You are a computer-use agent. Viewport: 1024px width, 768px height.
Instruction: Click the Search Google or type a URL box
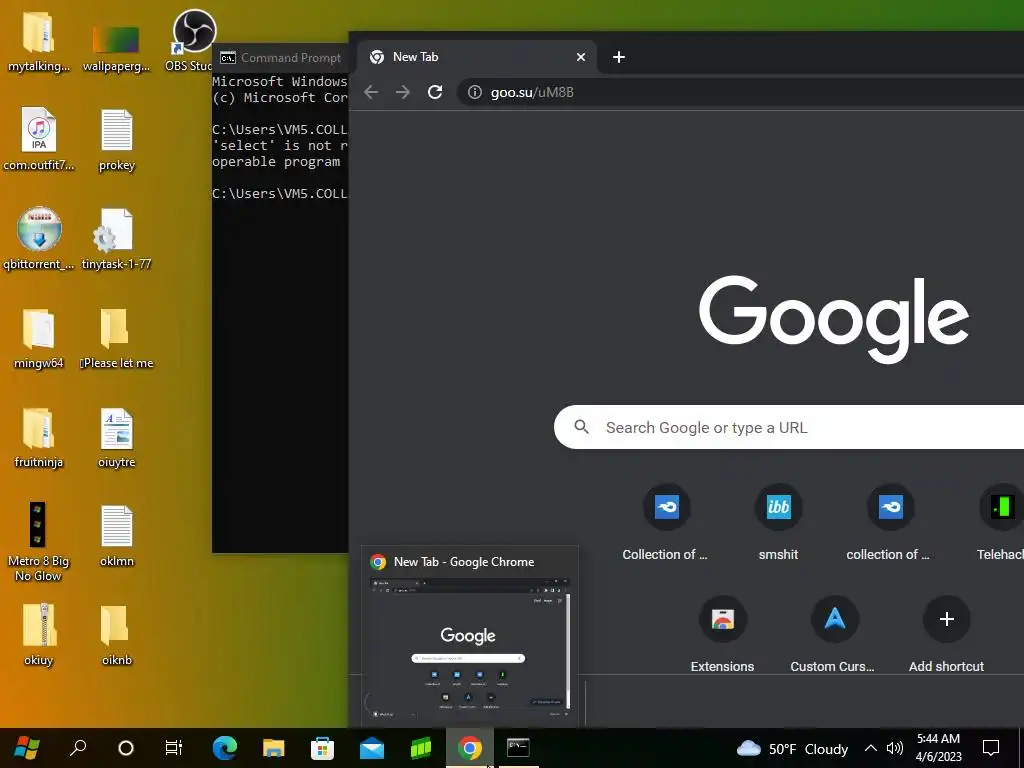(789, 427)
